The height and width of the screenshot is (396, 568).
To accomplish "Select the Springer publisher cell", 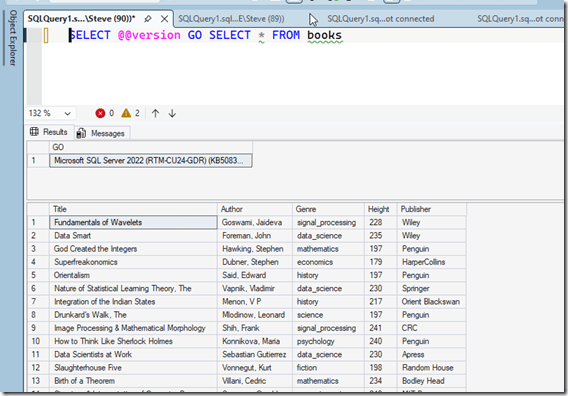I will tap(432, 288).
